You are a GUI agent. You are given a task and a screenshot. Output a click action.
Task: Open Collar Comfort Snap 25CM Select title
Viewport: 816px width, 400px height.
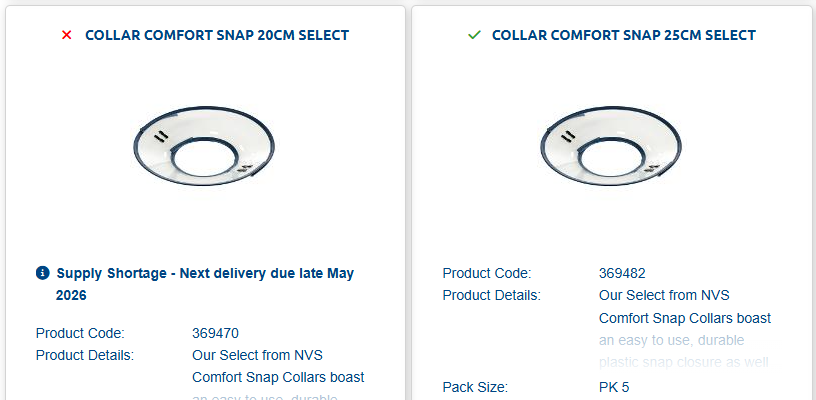pyautogui.click(x=623, y=35)
